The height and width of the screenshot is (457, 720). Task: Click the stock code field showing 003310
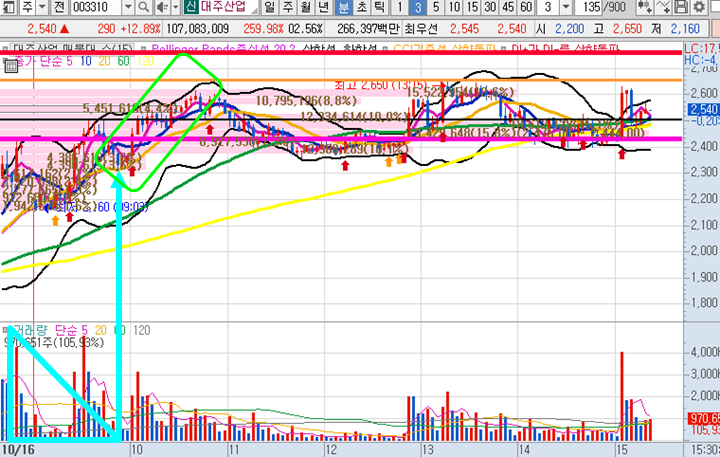click(x=95, y=7)
